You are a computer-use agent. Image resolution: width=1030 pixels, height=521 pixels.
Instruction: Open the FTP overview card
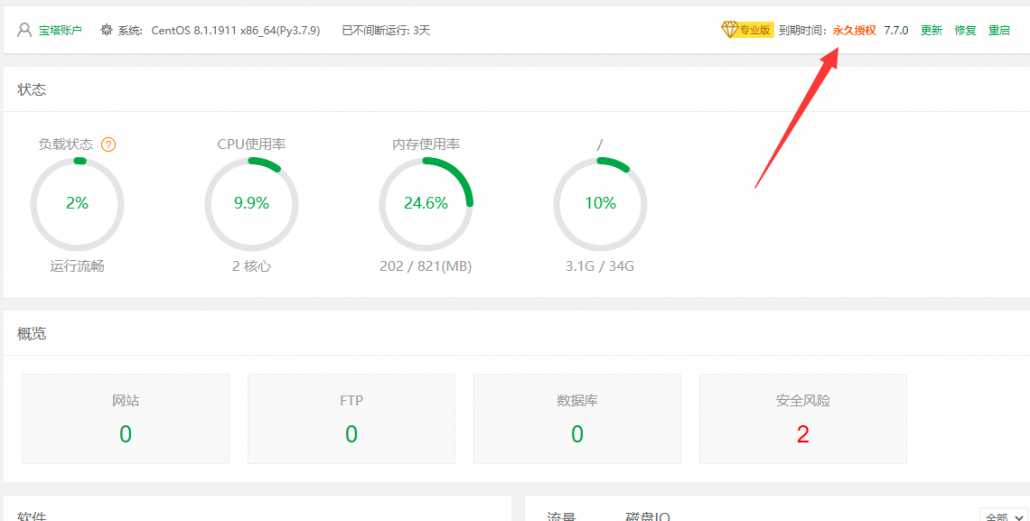(351, 419)
